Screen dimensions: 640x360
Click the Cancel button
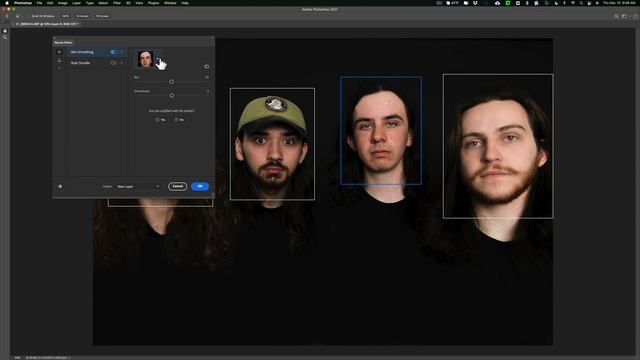tap(178, 186)
